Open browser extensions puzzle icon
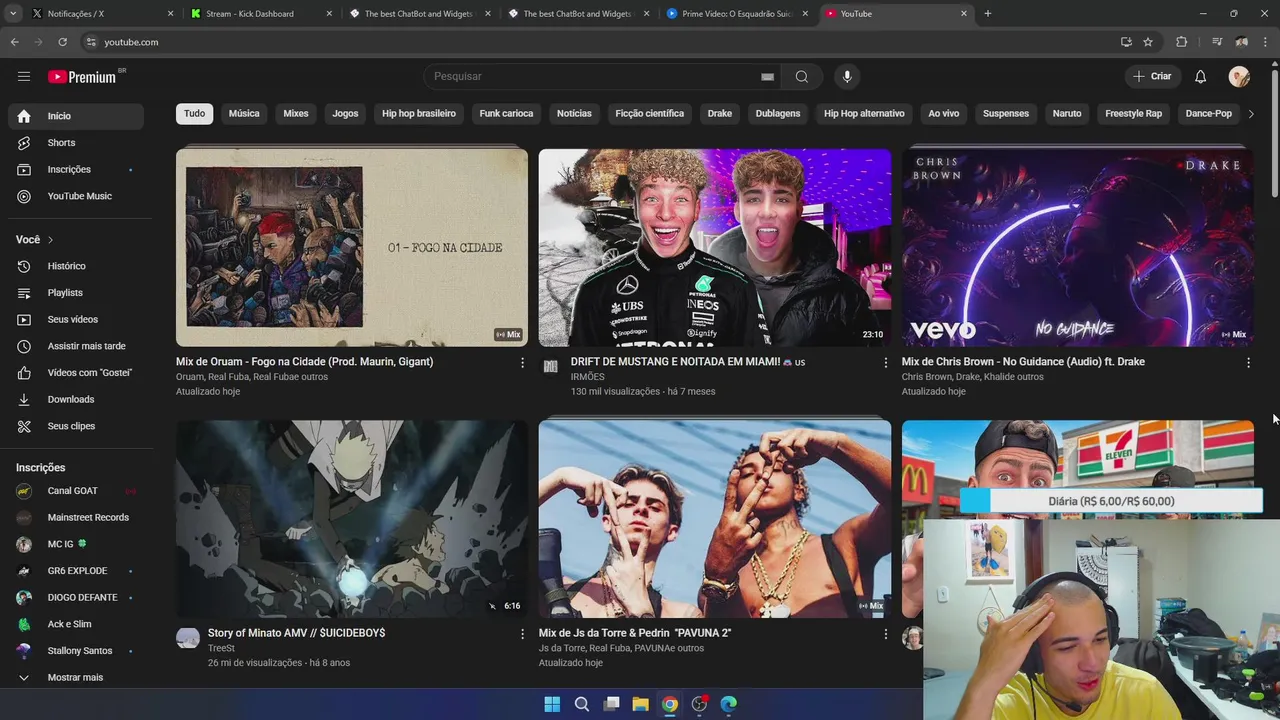 [1182, 42]
